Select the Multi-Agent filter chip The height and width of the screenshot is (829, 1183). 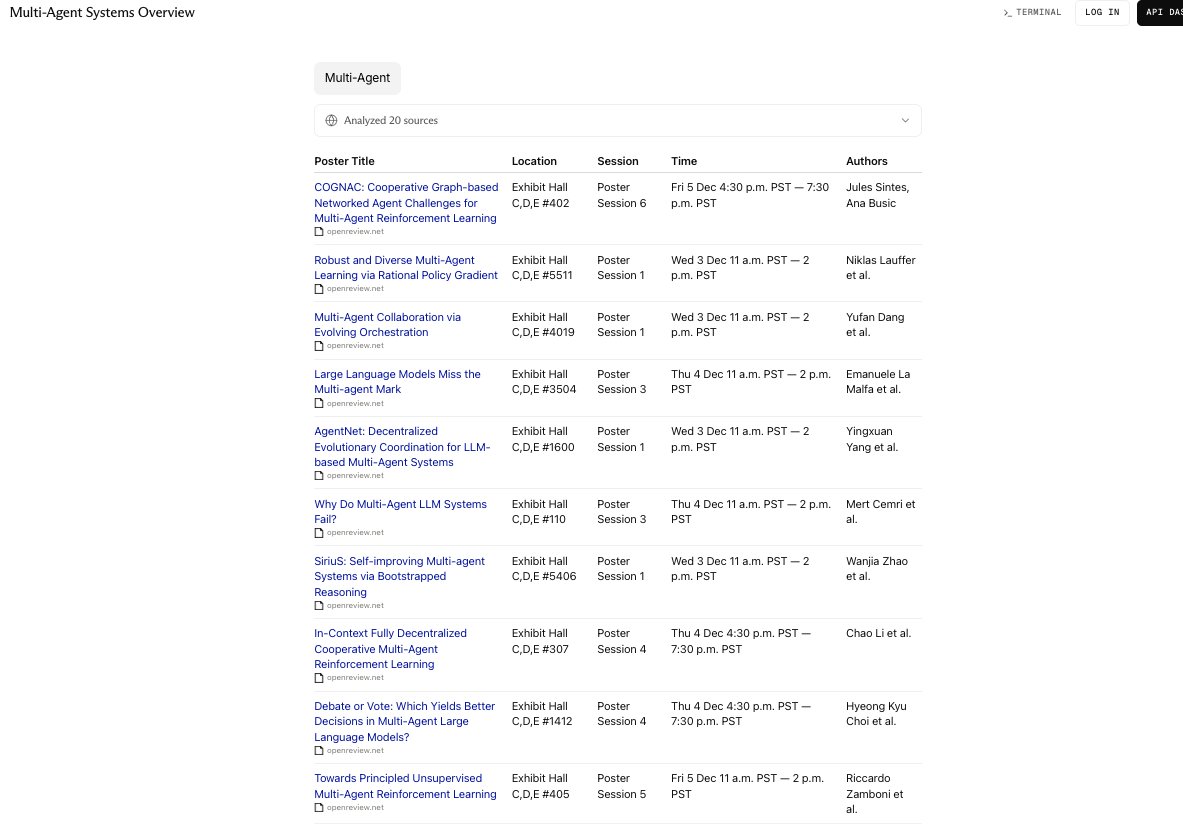(357, 78)
